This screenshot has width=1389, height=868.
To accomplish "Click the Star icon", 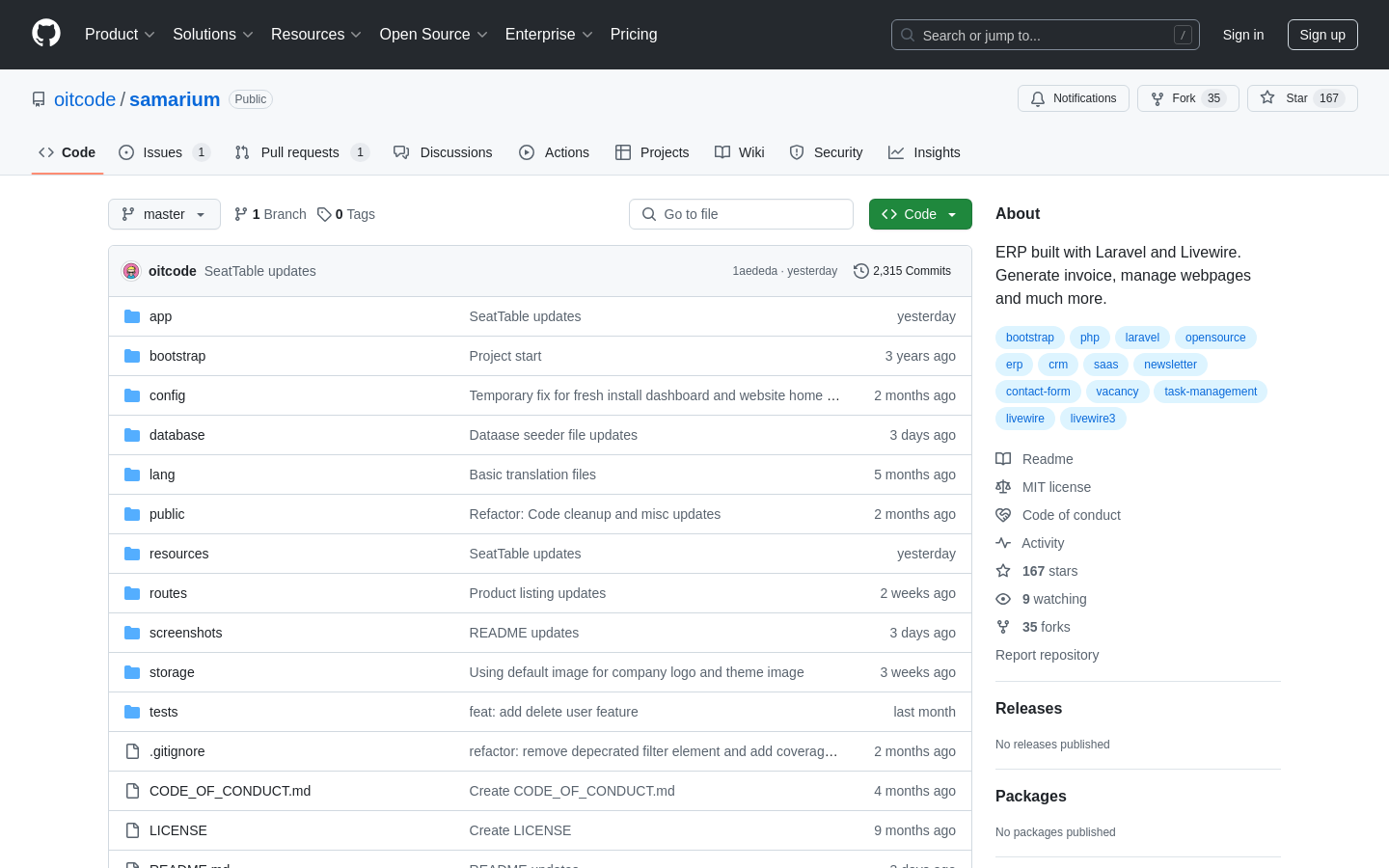I will 1267,98.
